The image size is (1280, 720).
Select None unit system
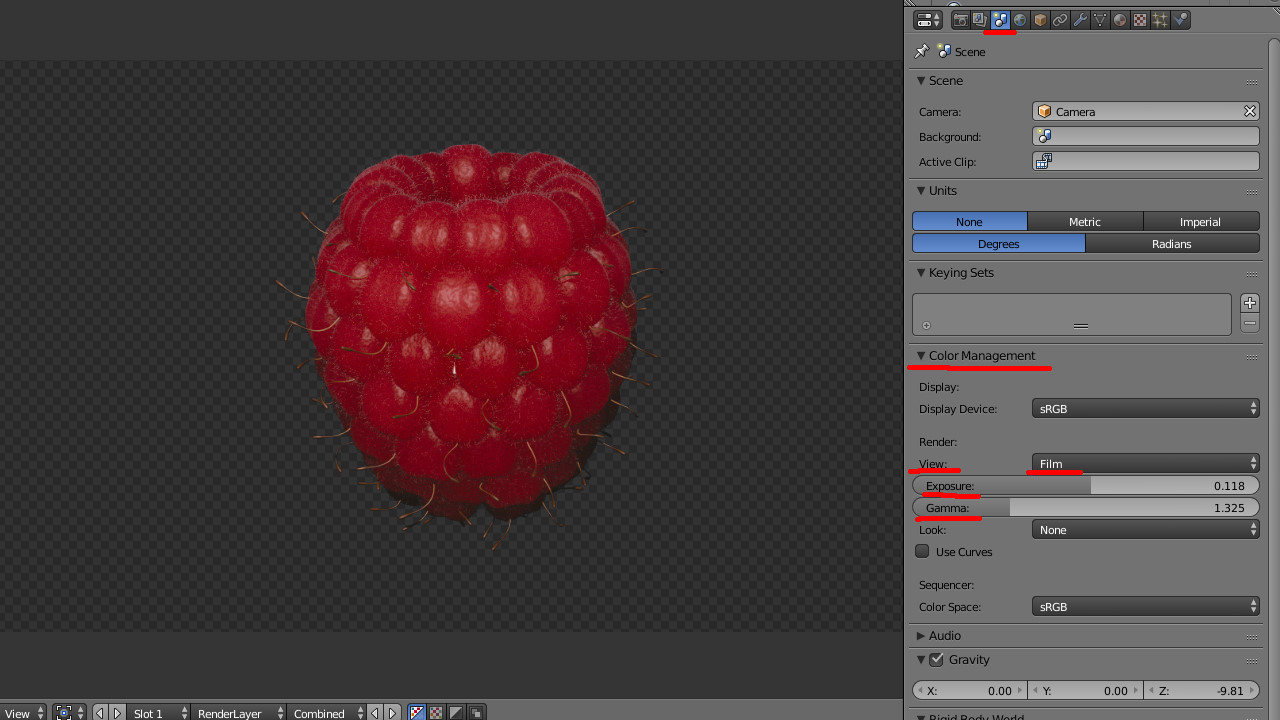(969, 222)
